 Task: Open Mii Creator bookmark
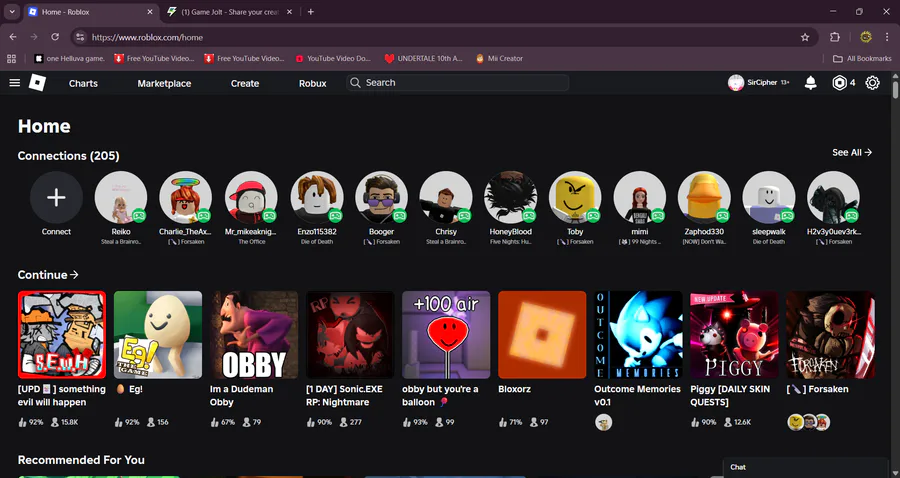click(499, 59)
